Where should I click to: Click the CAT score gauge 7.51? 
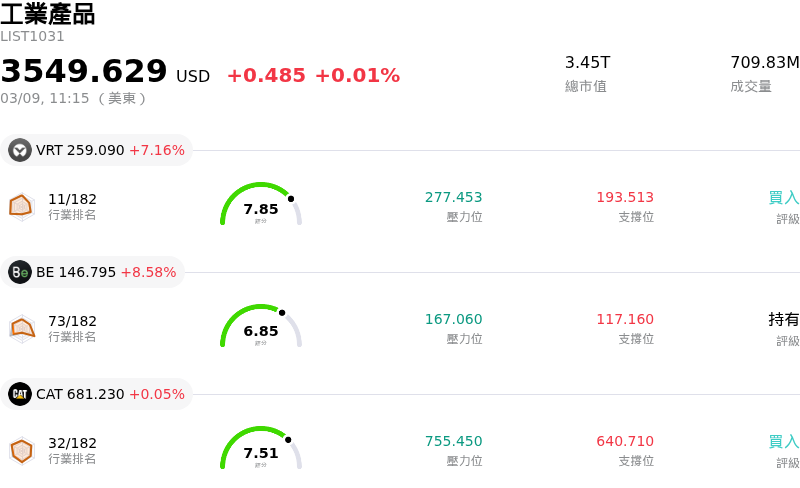261,450
